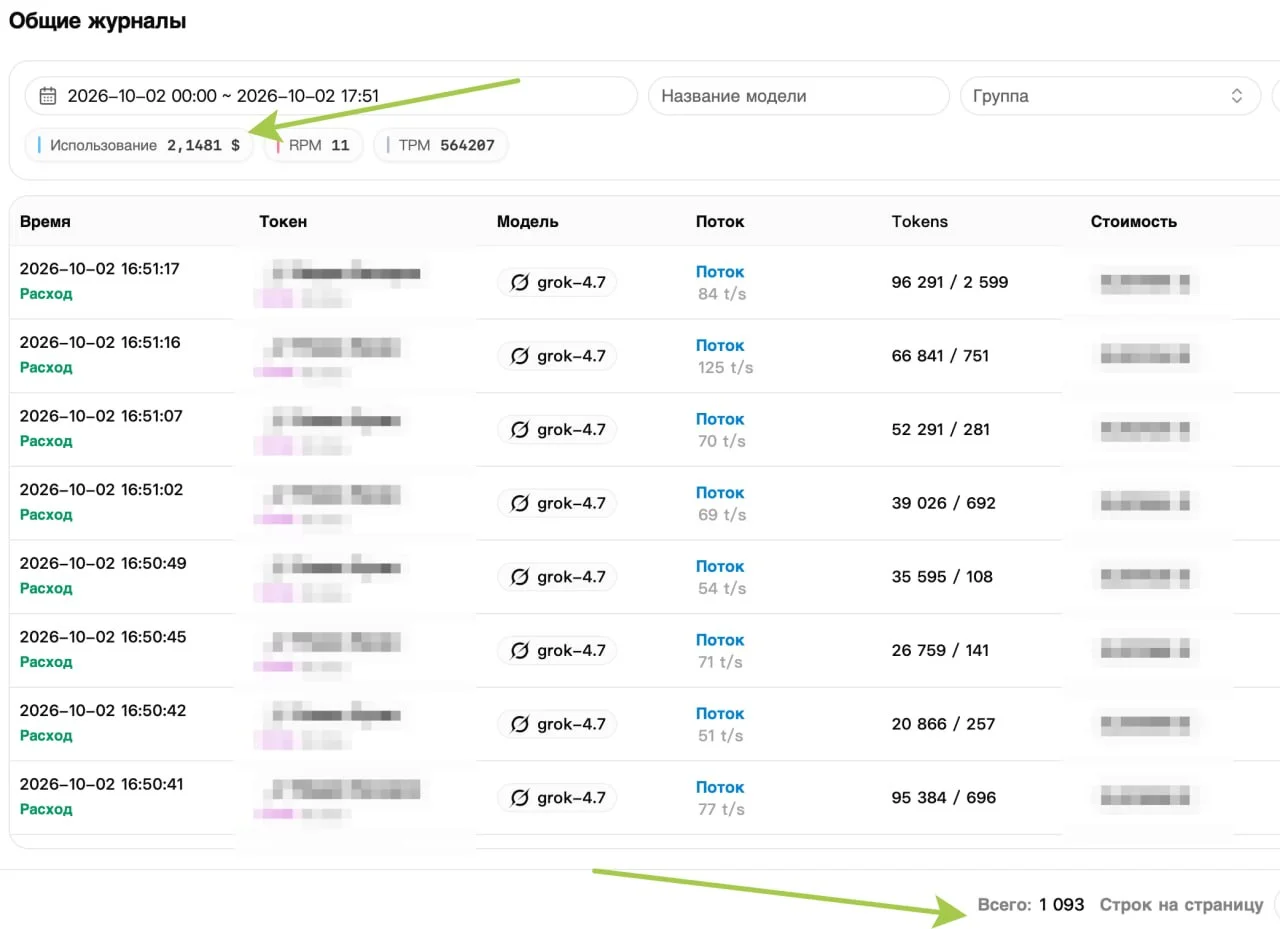The width and height of the screenshot is (1280, 929).
Task: Click the Токен column header
Action: pyautogui.click(x=283, y=222)
